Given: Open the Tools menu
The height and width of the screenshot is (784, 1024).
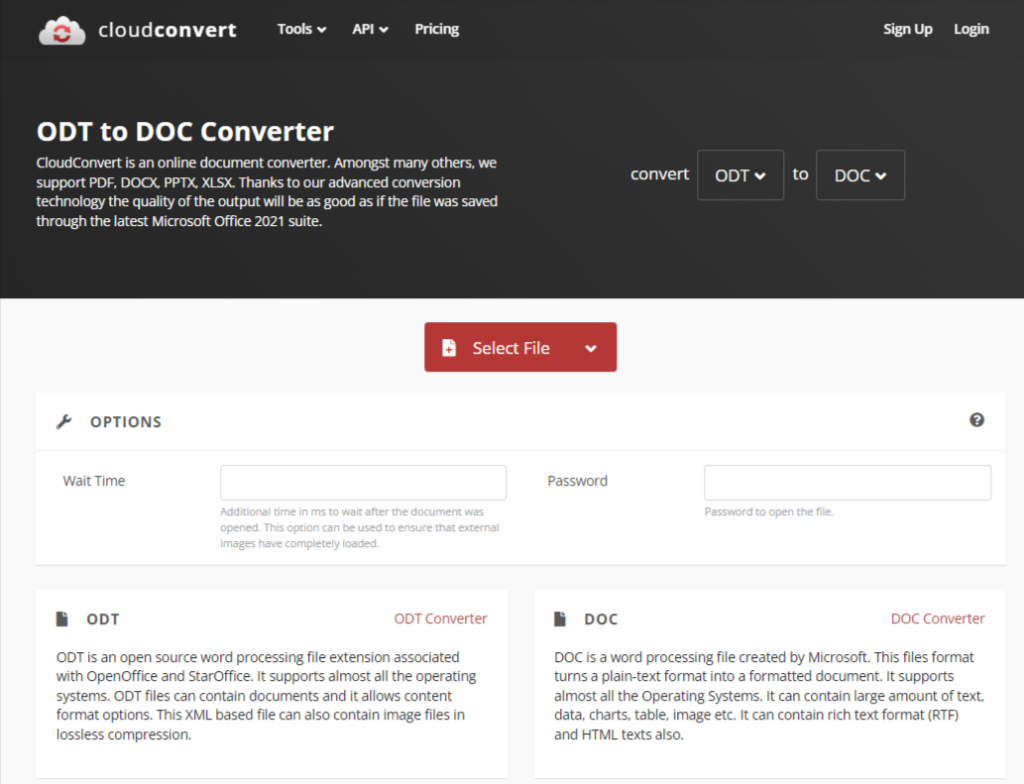Looking at the screenshot, I should pyautogui.click(x=294, y=29).
